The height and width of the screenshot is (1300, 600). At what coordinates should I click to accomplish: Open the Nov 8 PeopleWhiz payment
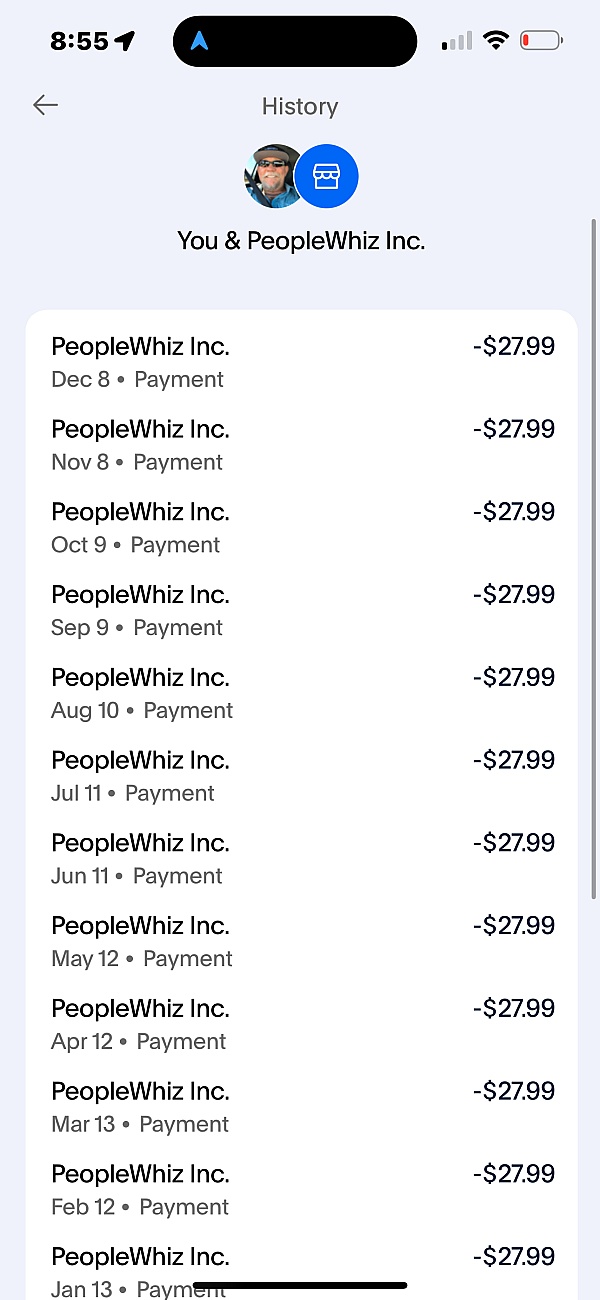click(x=301, y=445)
